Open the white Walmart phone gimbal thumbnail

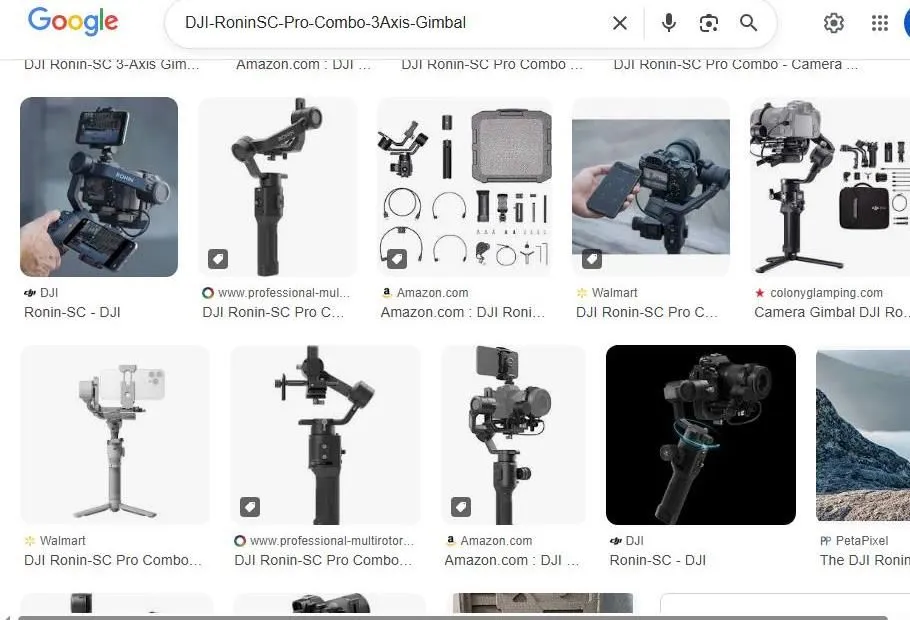pyautogui.click(x=115, y=435)
